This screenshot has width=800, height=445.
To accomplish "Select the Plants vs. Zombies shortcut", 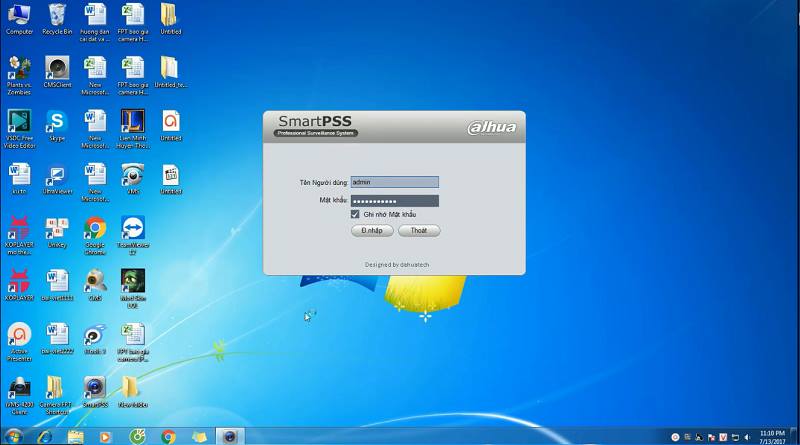I will 19,76.
